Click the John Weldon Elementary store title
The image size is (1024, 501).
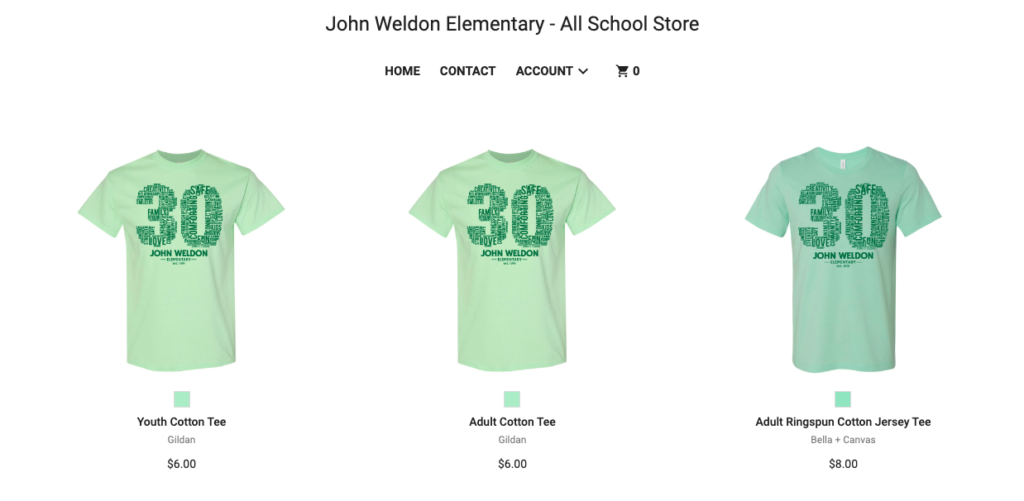click(512, 24)
